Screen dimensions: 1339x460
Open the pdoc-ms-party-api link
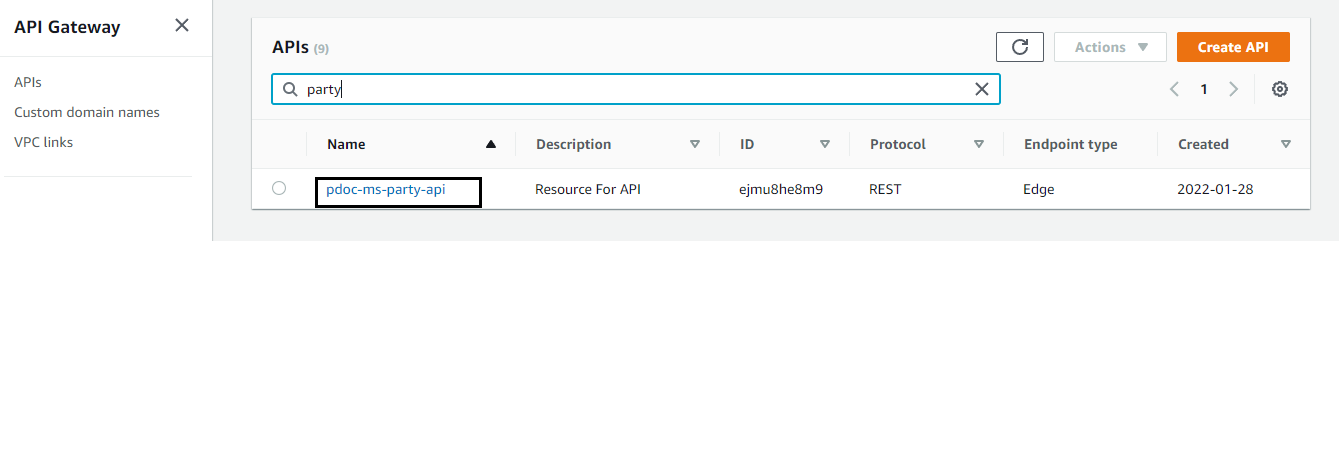(x=386, y=189)
